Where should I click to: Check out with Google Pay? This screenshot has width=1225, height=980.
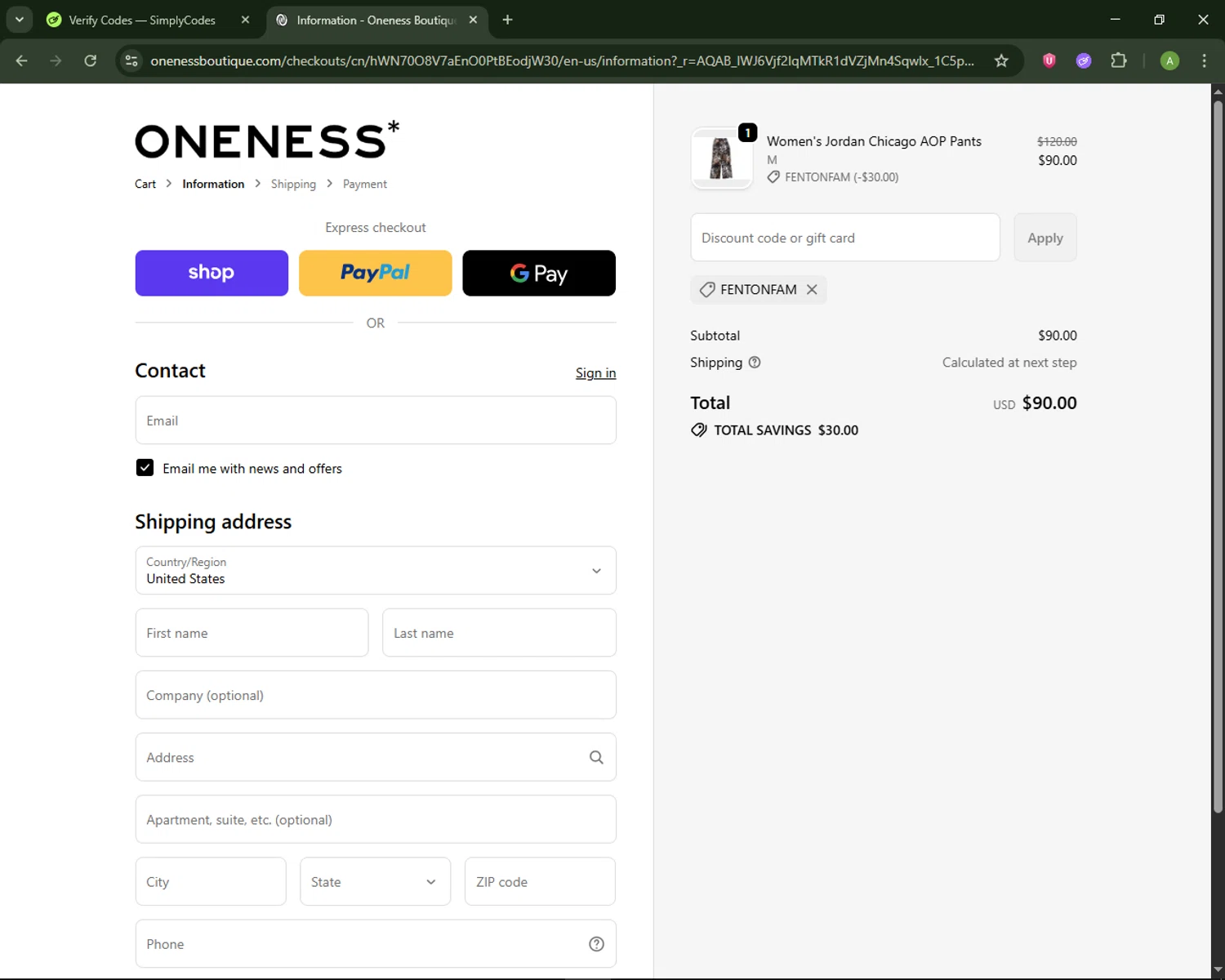pos(539,273)
